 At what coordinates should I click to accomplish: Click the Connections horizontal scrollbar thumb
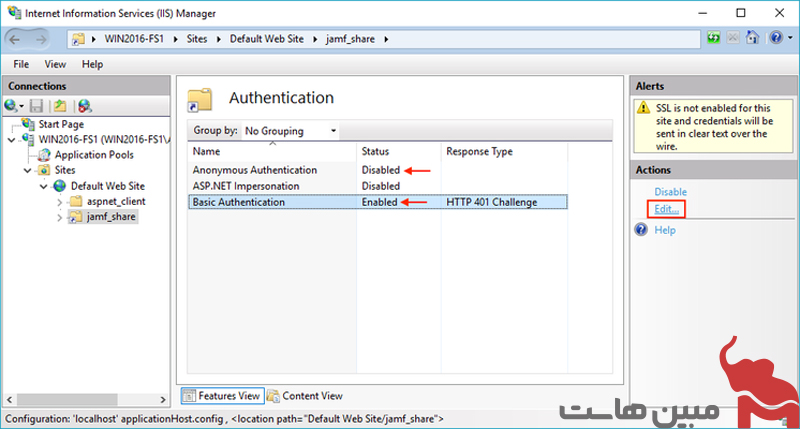pyautogui.click(x=67, y=399)
